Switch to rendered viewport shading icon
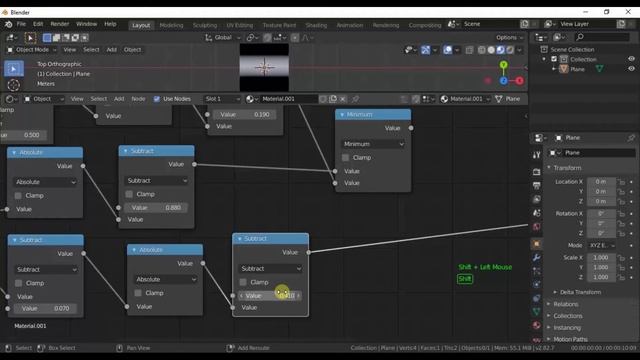Viewport: 640px width, 360px height. point(510,50)
